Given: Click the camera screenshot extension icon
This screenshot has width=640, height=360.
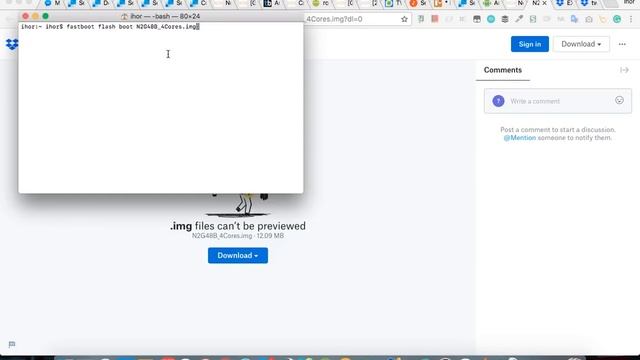Looking at the screenshot, I should tap(589, 19).
